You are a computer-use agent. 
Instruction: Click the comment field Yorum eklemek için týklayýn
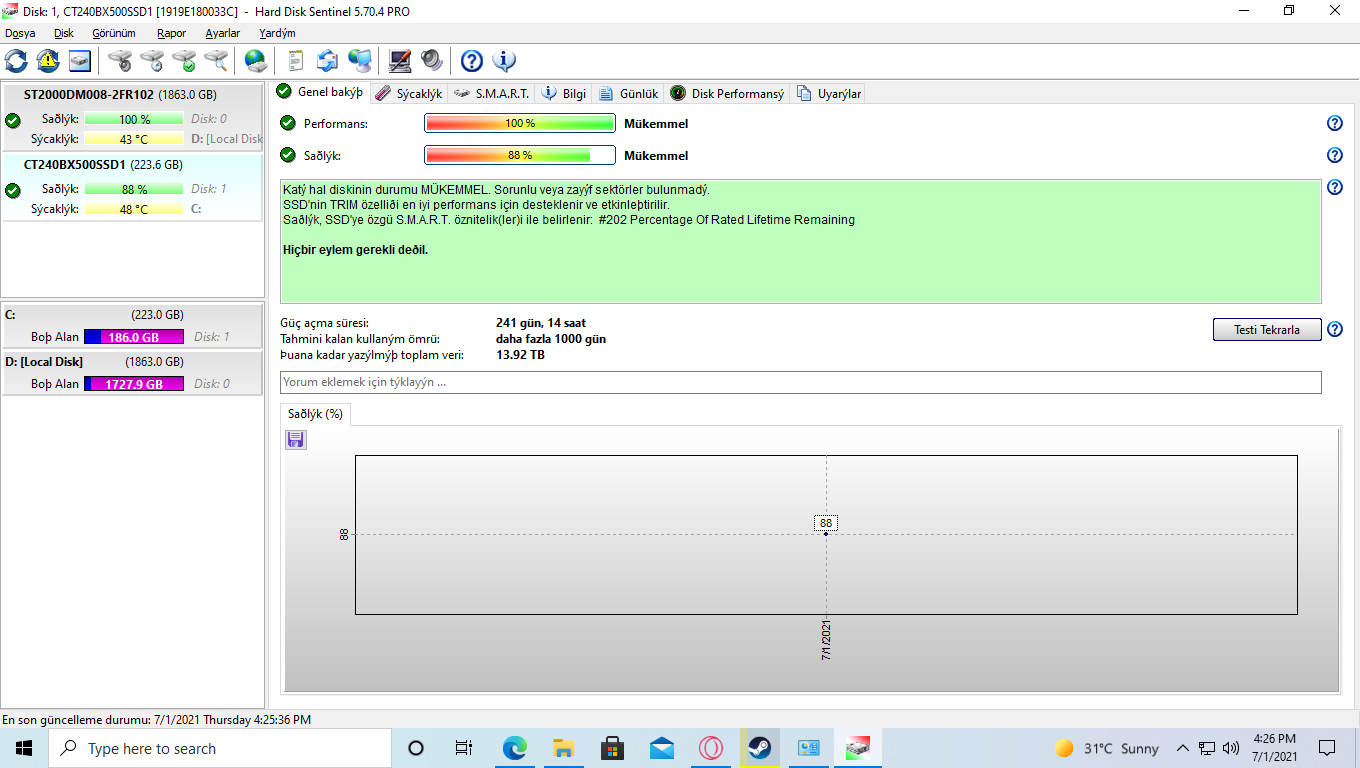(800, 382)
